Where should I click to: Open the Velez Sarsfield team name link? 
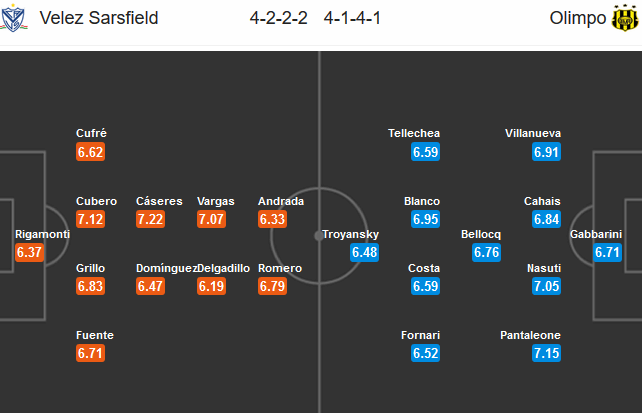click(99, 18)
